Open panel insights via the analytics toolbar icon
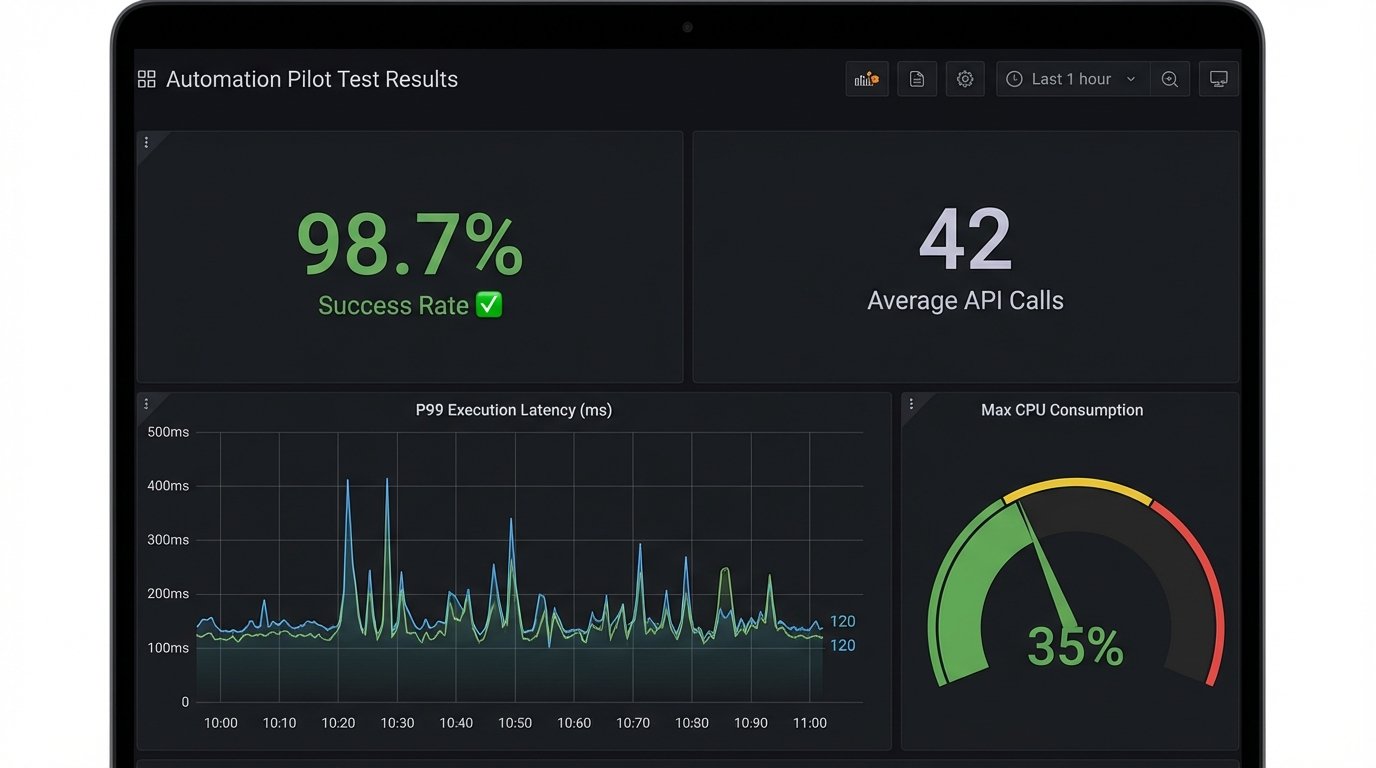The height and width of the screenshot is (768, 1376). click(x=866, y=78)
